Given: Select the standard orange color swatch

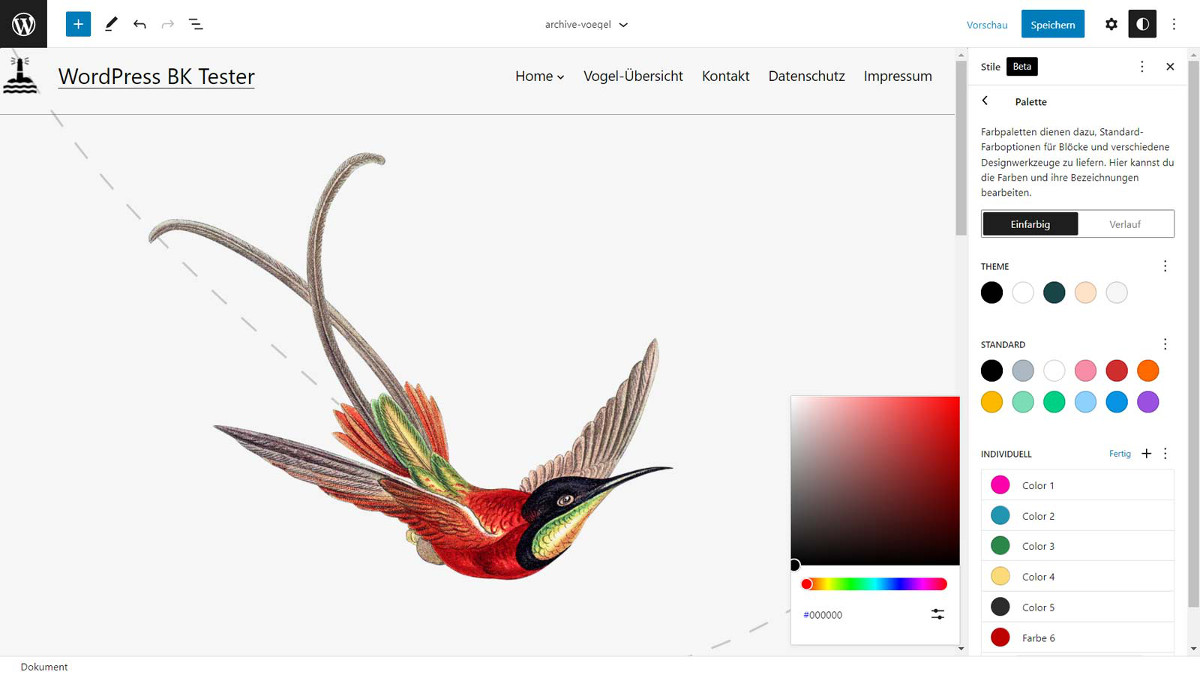Looking at the screenshot, I should point(1148,371).
